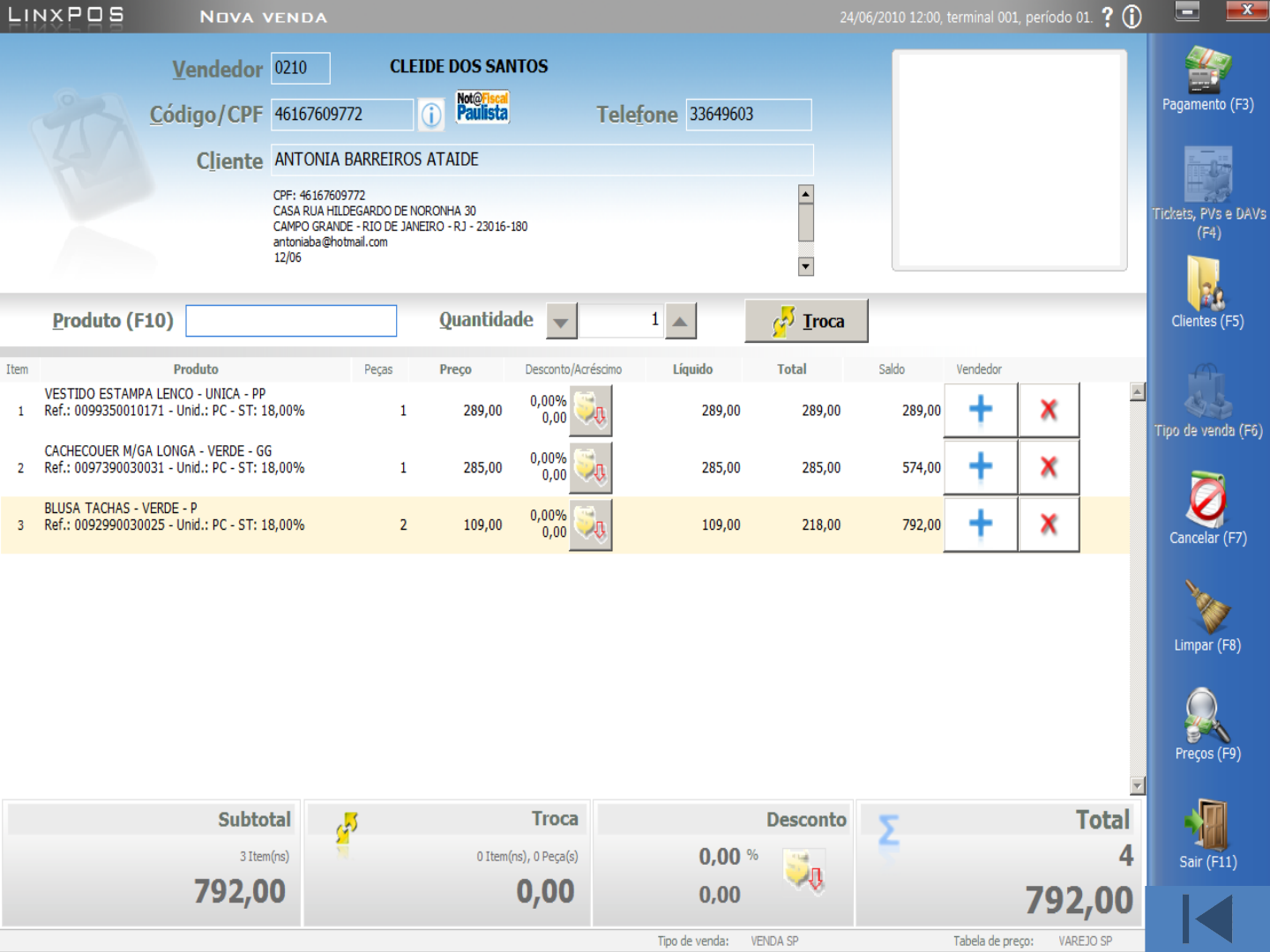Edit the Telefone field 33649603
1270x952 pixels.
[x=749, y=115]
